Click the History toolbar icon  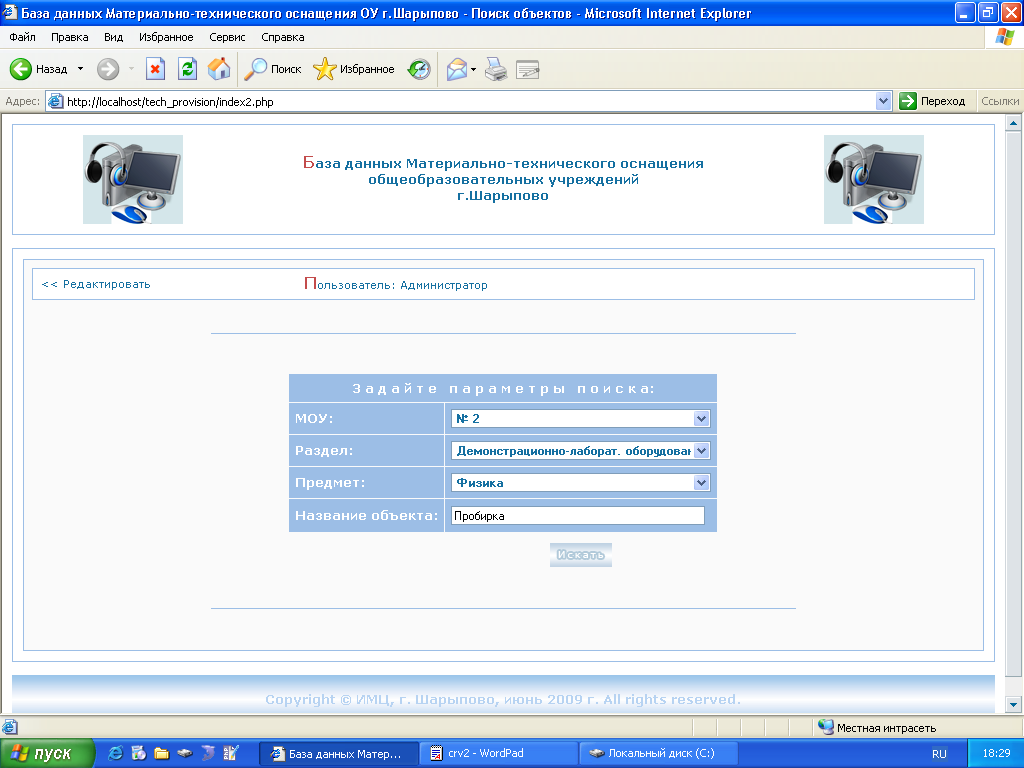pyautogui.click(x=419, y=69)
